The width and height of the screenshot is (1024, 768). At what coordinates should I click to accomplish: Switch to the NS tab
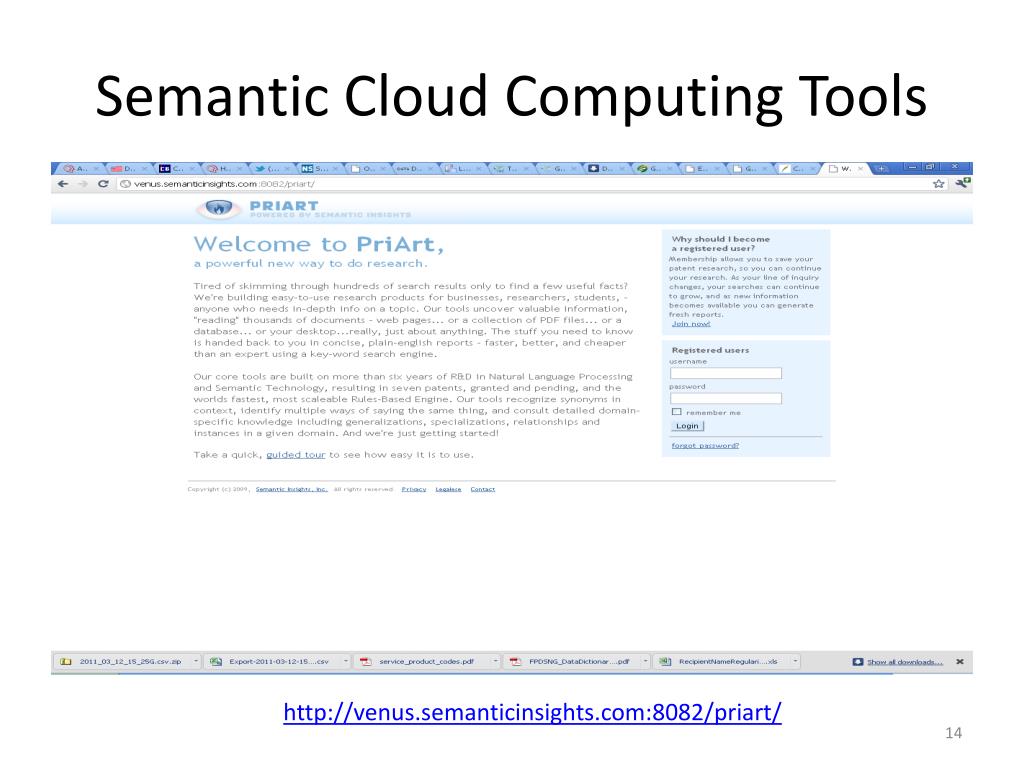[318, 168]
